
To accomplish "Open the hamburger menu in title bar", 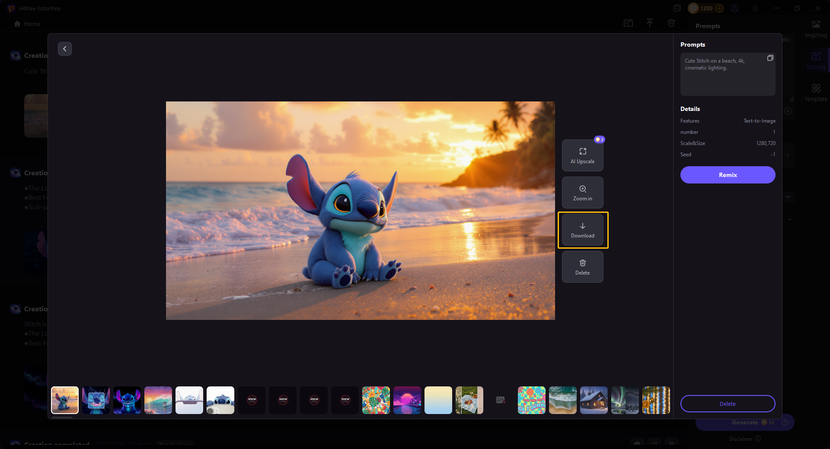I will point(755,8).
